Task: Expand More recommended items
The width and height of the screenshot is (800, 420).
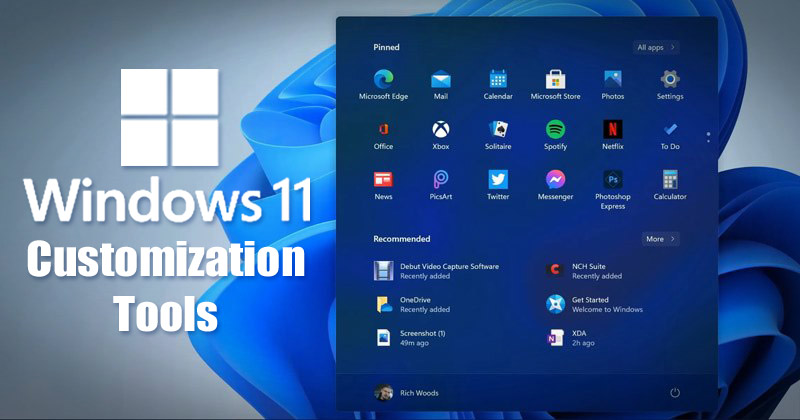Action: [x=660, y=239]
